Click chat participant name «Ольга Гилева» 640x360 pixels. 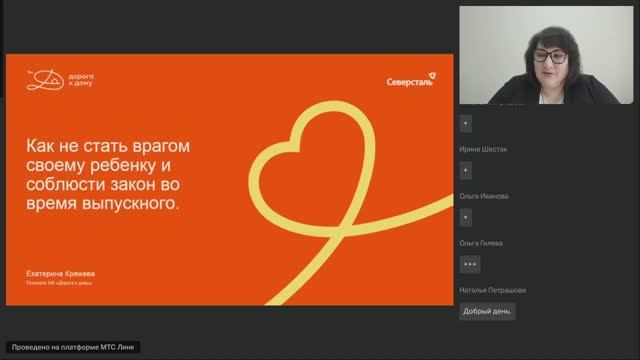coord(481,243)
